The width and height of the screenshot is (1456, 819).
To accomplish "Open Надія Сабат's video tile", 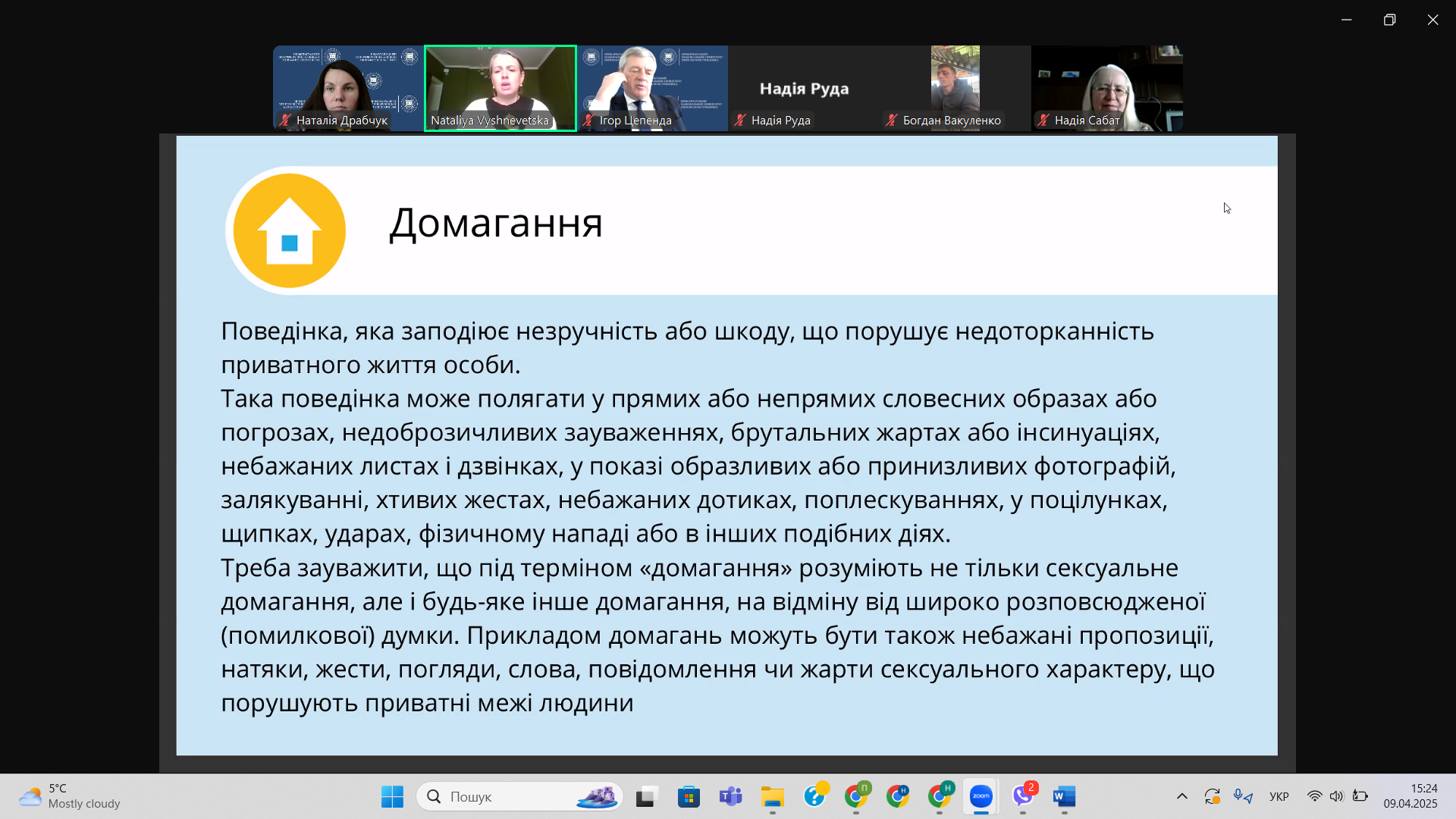I will (1106, 83).
